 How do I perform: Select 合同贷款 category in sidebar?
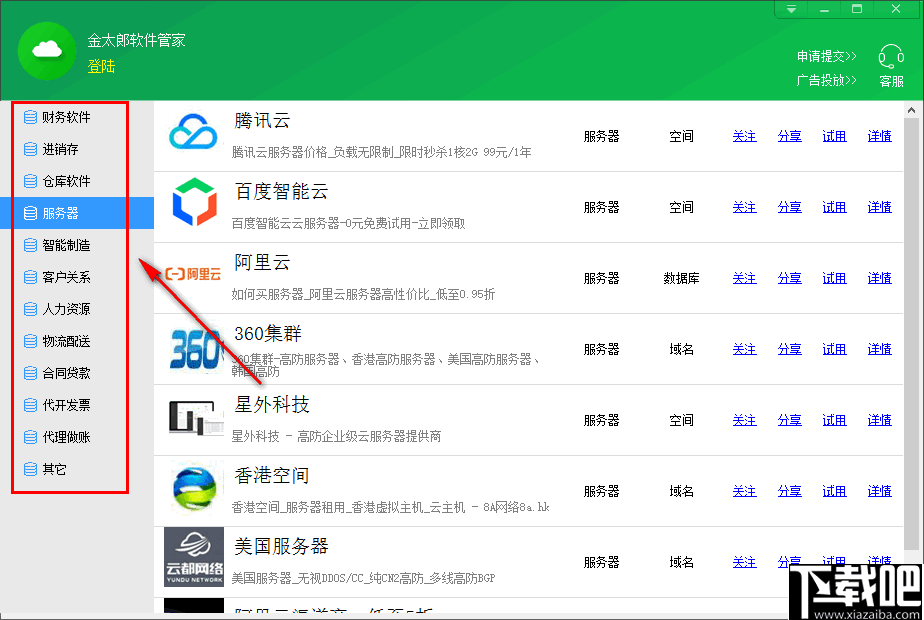pos(77,373)
